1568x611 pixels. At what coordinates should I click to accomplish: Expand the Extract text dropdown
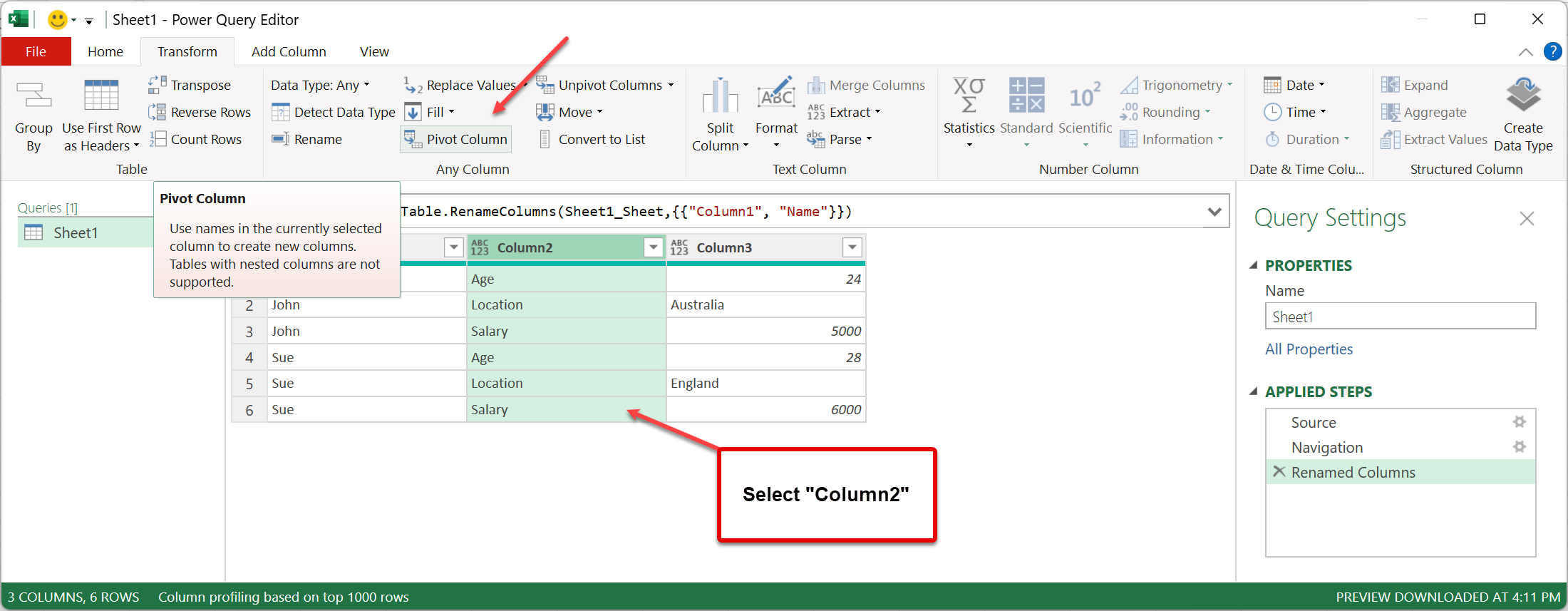click(x=844, y=112)
